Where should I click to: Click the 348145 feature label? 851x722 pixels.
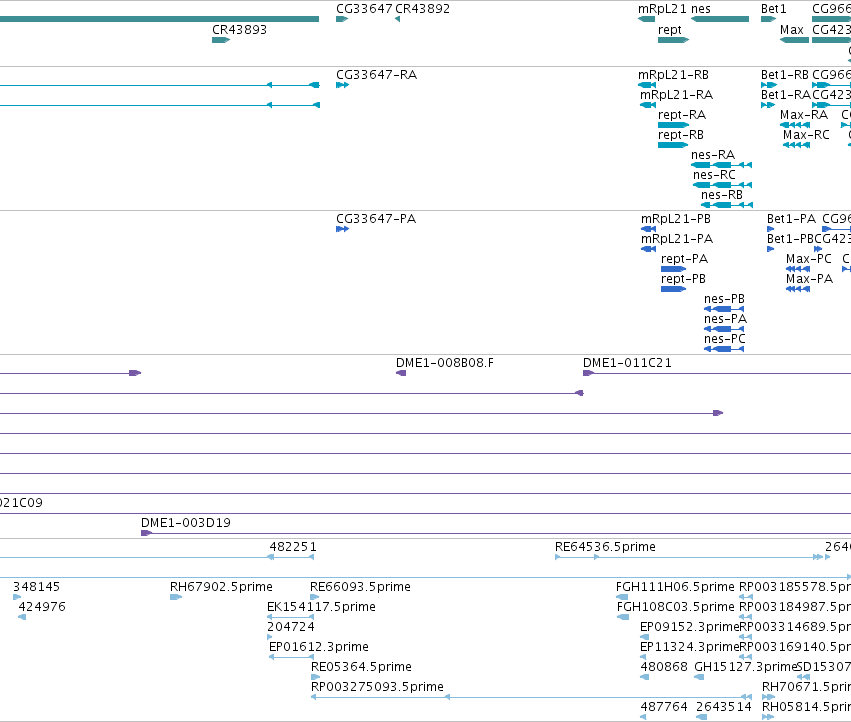tap(36, 587)
